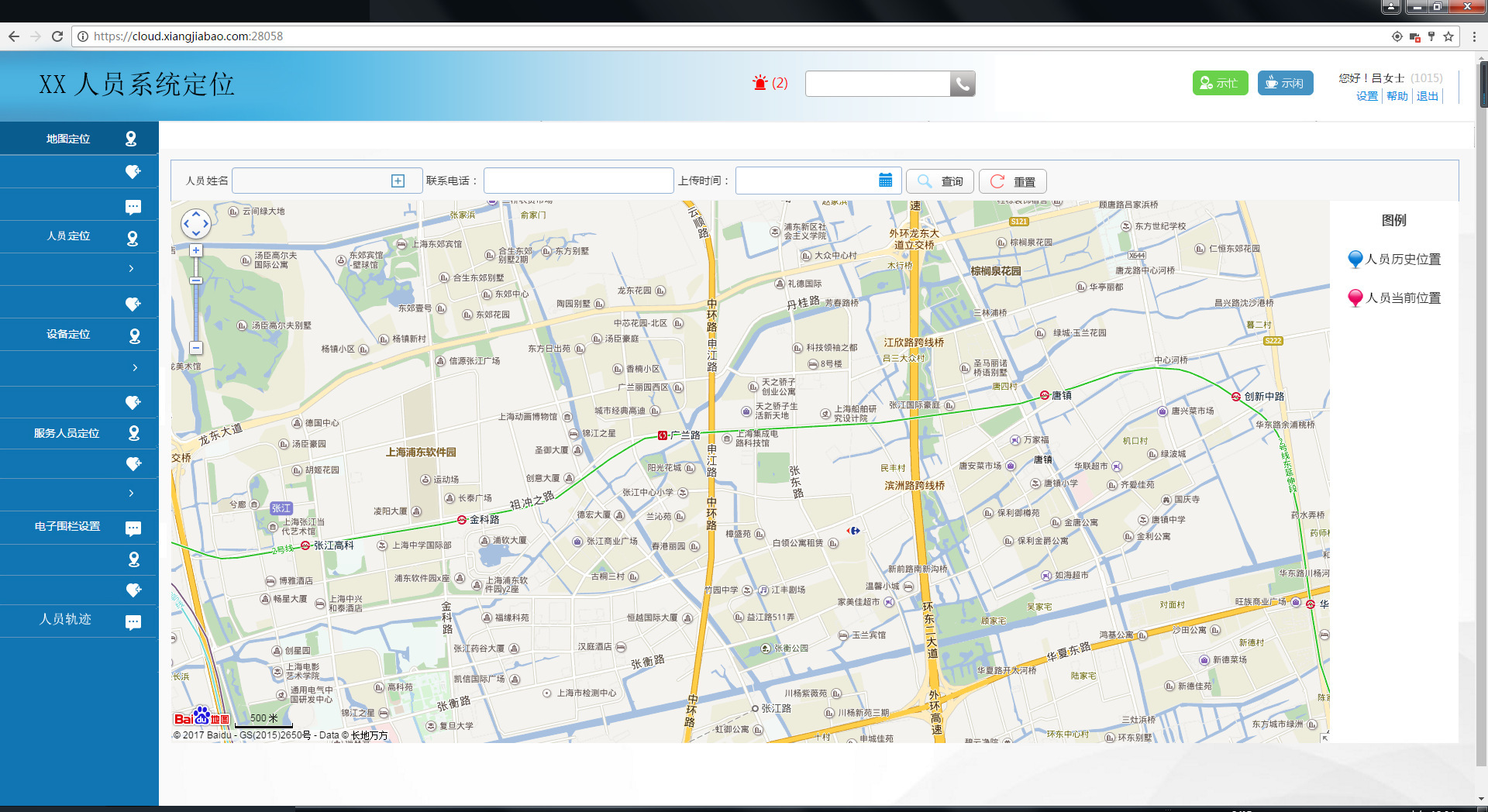This screenshot has width=1488, height=812.
Task: Click the 查询 search button
Action: [x=939, y=181]
